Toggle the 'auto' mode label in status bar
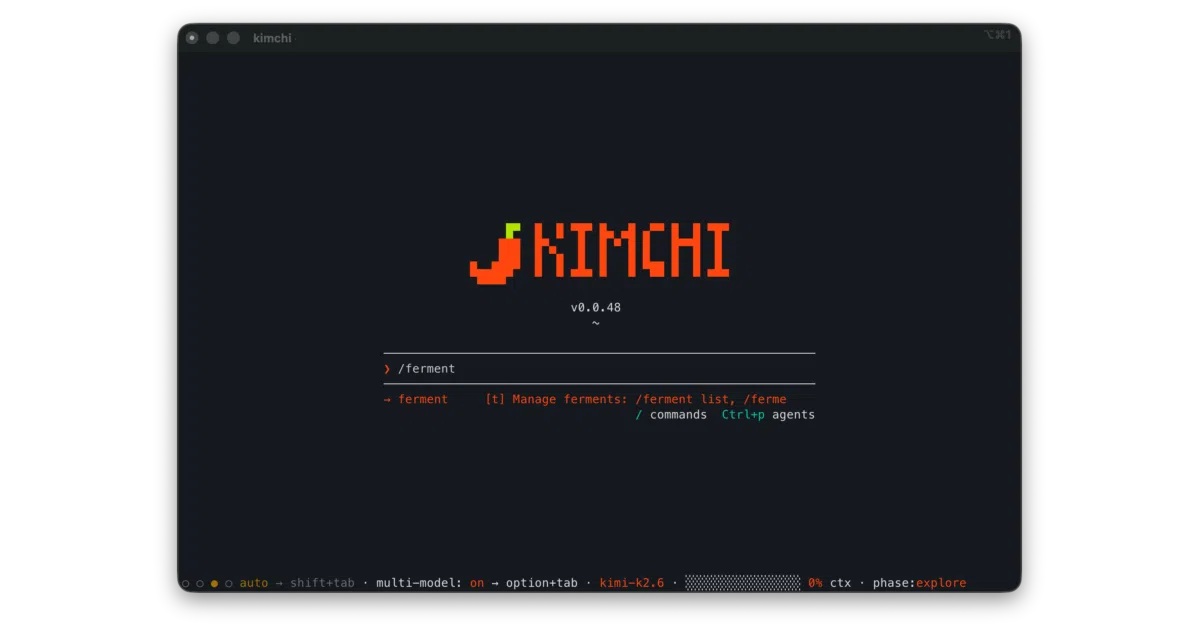 point(254,583)
